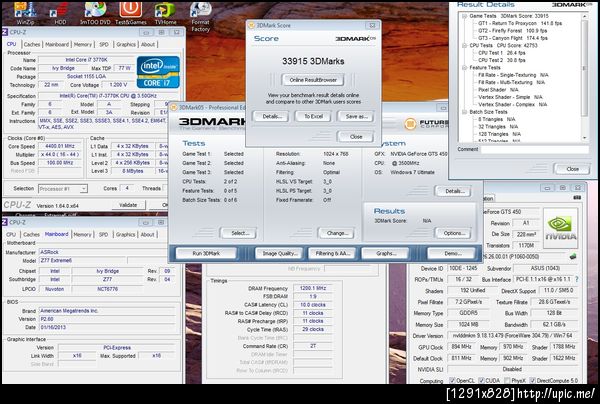Image resolution: width=600 pixels, height=404 pixels.
Task: Open the System Details... button in 3DMark05
Action: pos(454,191)
